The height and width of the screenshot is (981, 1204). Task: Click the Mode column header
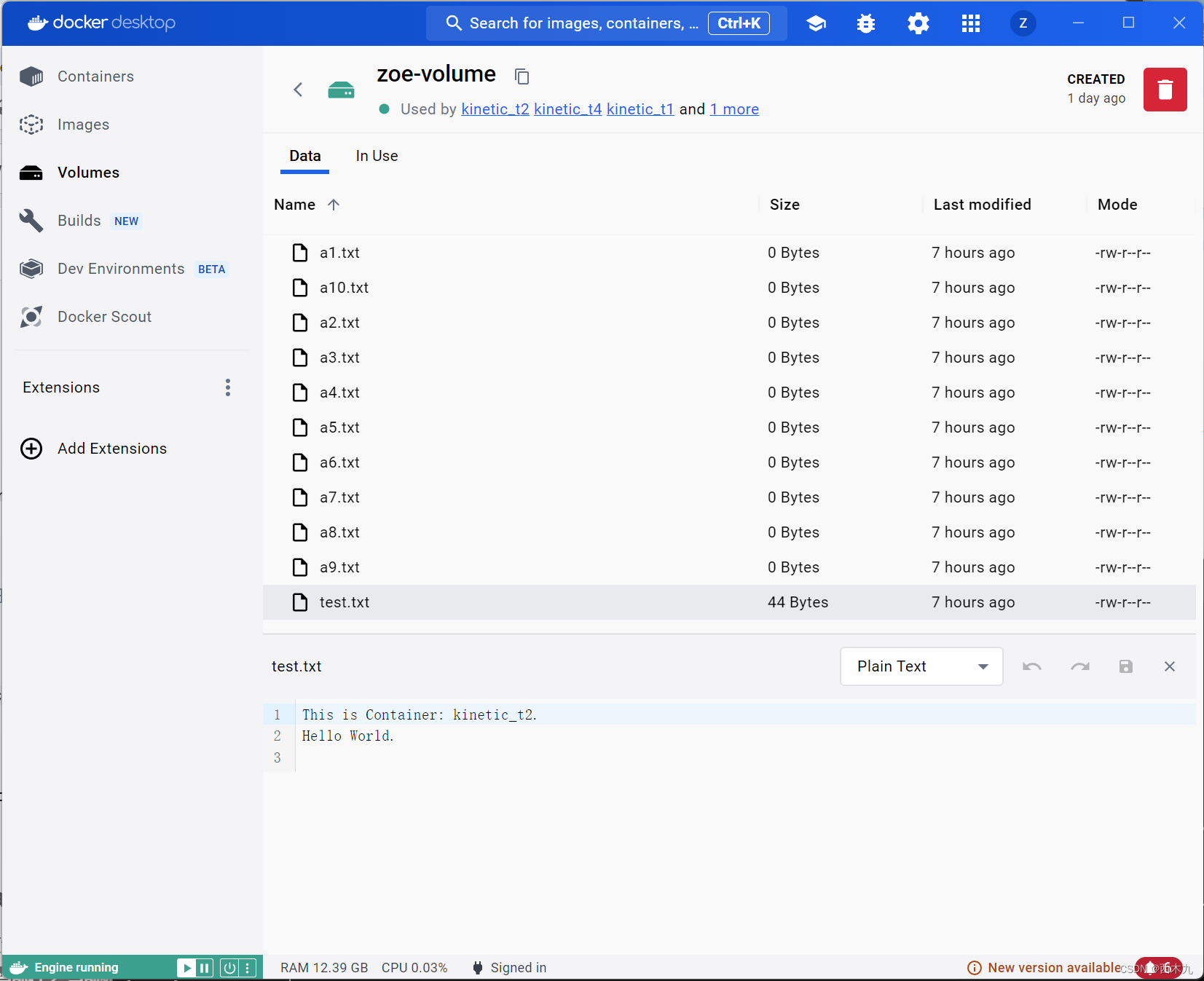click(x=1117, y=205)
